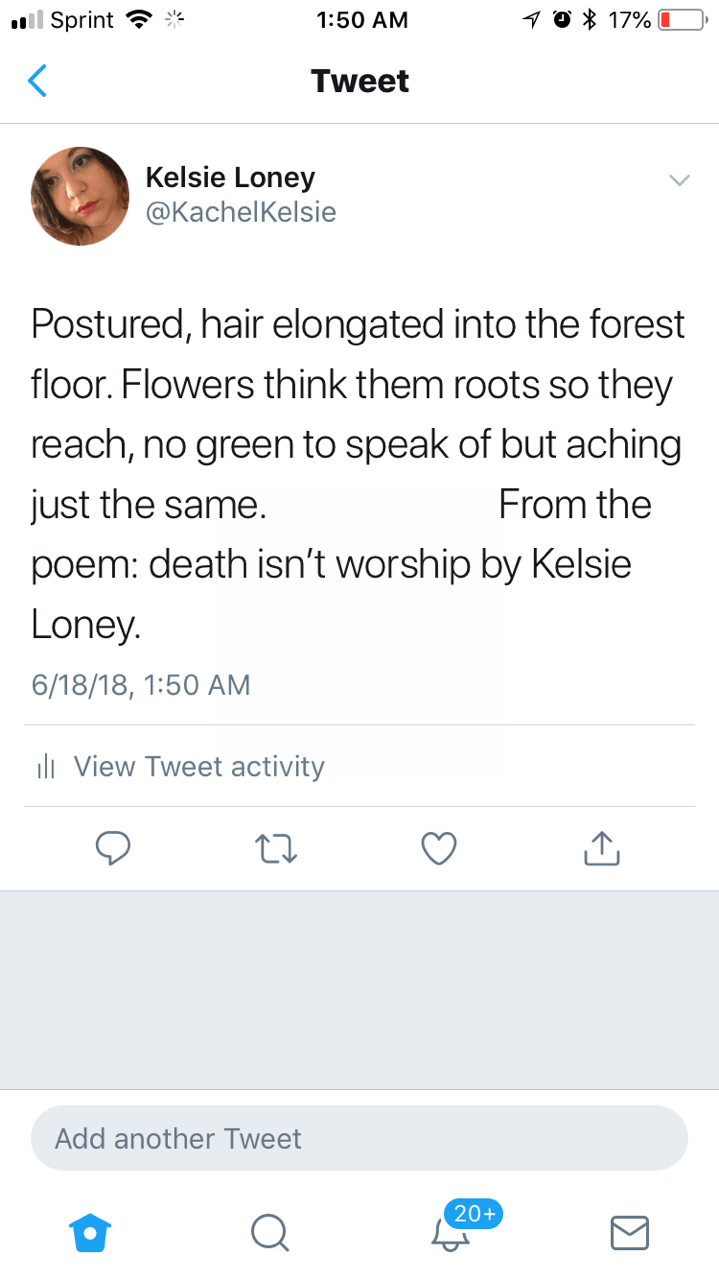
Task: Tap the Wi-Fi icon in status bar
Action: (138, 20)
